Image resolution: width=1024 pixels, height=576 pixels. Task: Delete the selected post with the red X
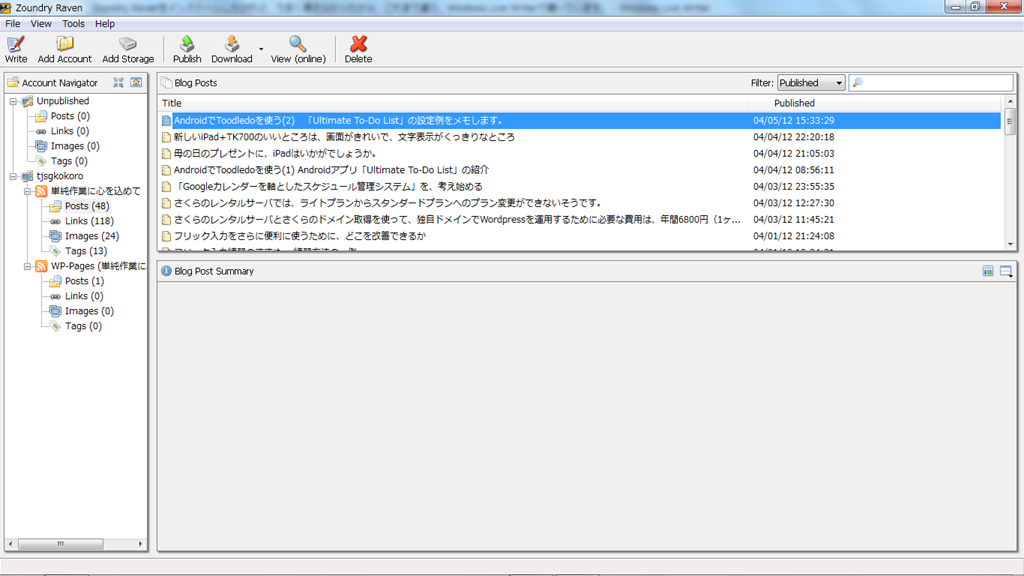(358, 44)
